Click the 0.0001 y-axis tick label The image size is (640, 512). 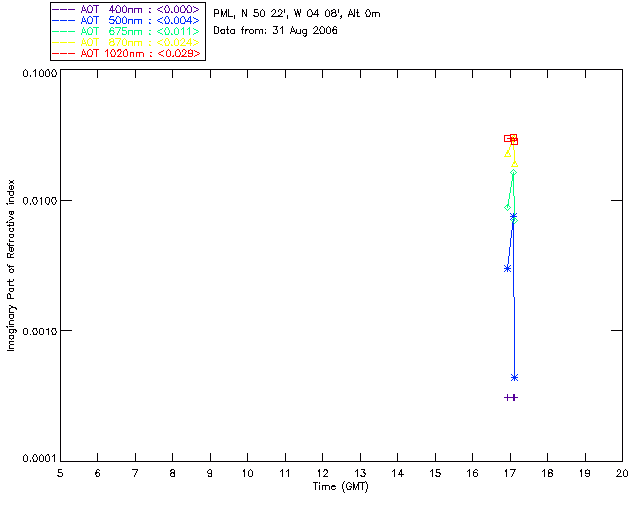(39, 459)
